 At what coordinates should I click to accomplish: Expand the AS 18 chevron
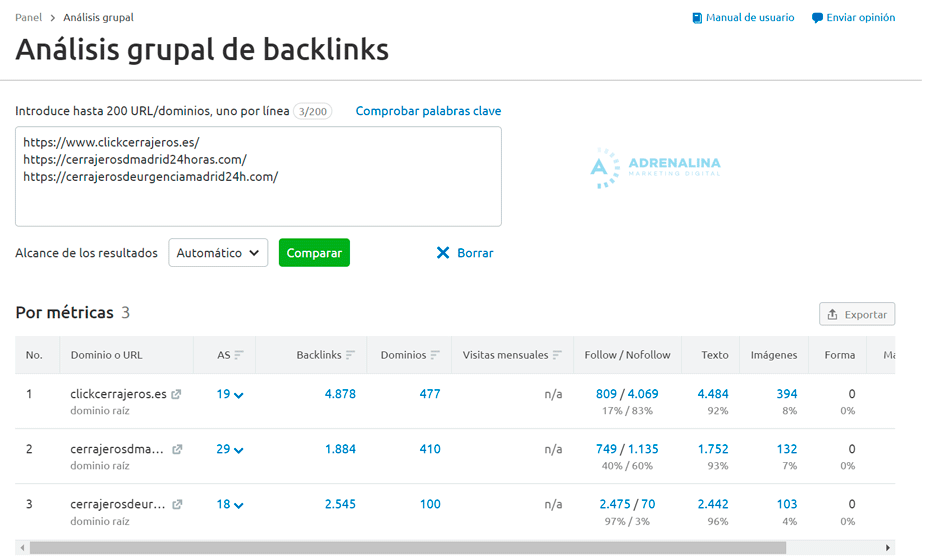[x=239, y=506]
